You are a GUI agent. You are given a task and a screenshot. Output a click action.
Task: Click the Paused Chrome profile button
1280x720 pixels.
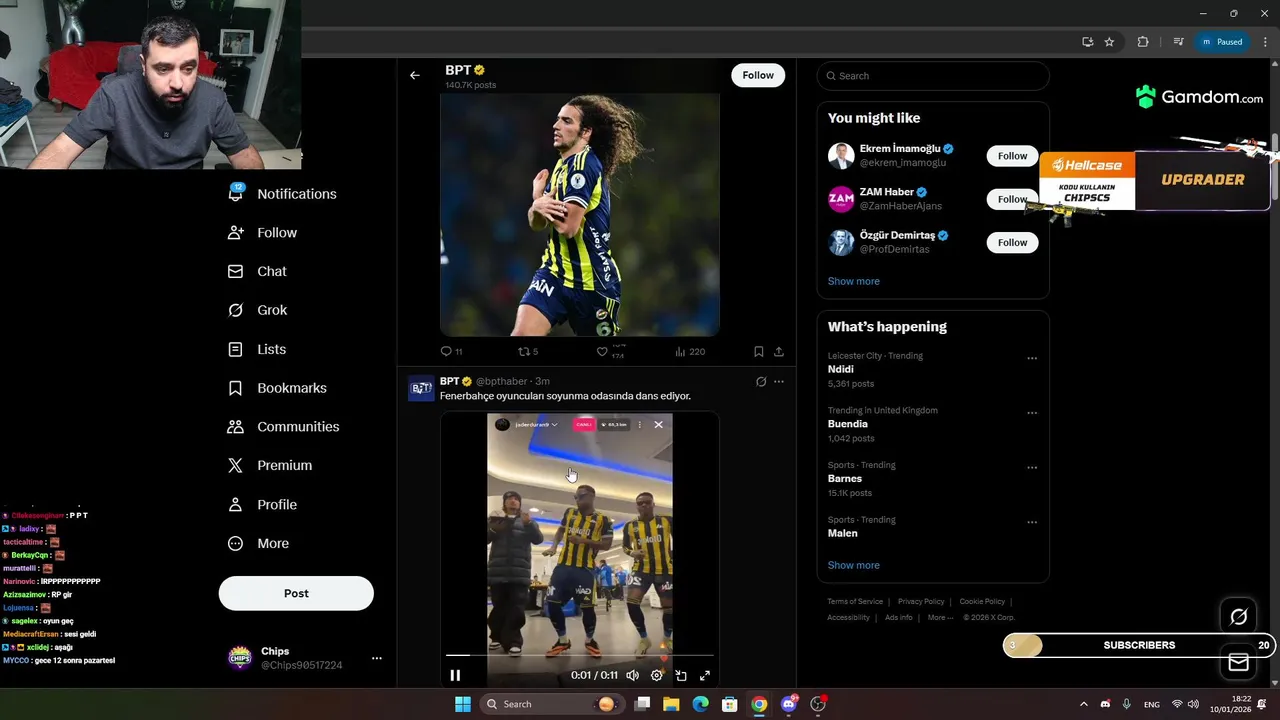click(1222, 42)
